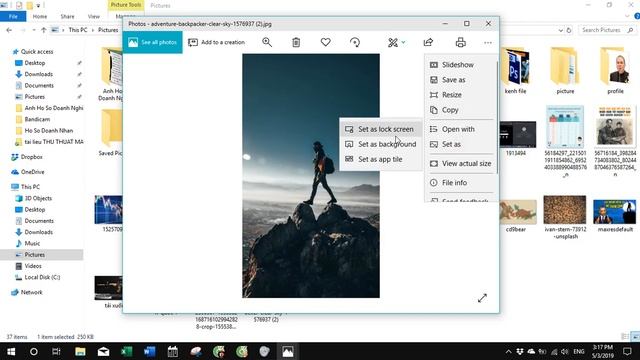Select the picture folder thumbnail
This screenshot has height=360, width=640.
565,70
